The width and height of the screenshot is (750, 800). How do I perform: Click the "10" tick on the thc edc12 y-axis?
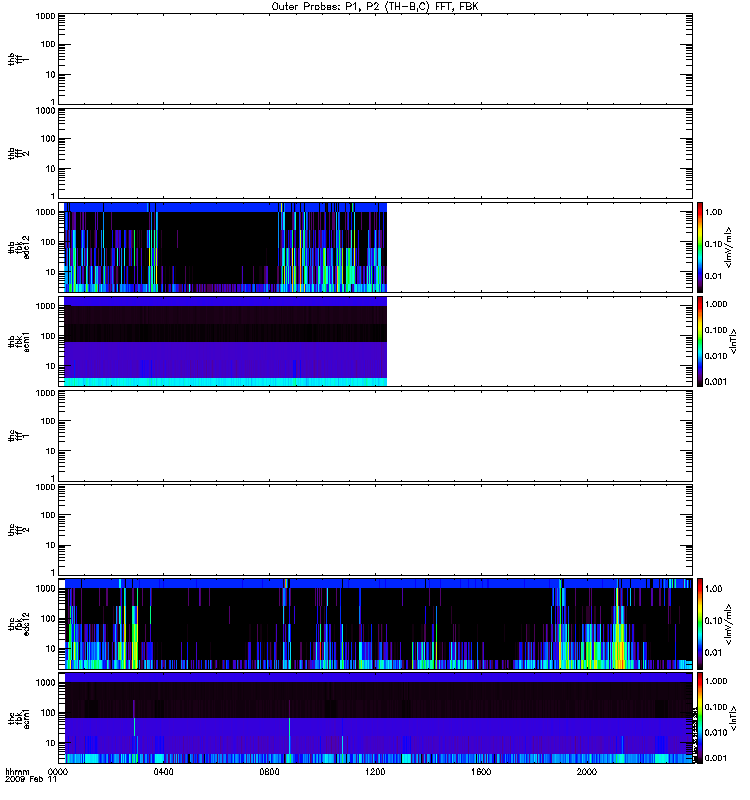tap(51, 649)
